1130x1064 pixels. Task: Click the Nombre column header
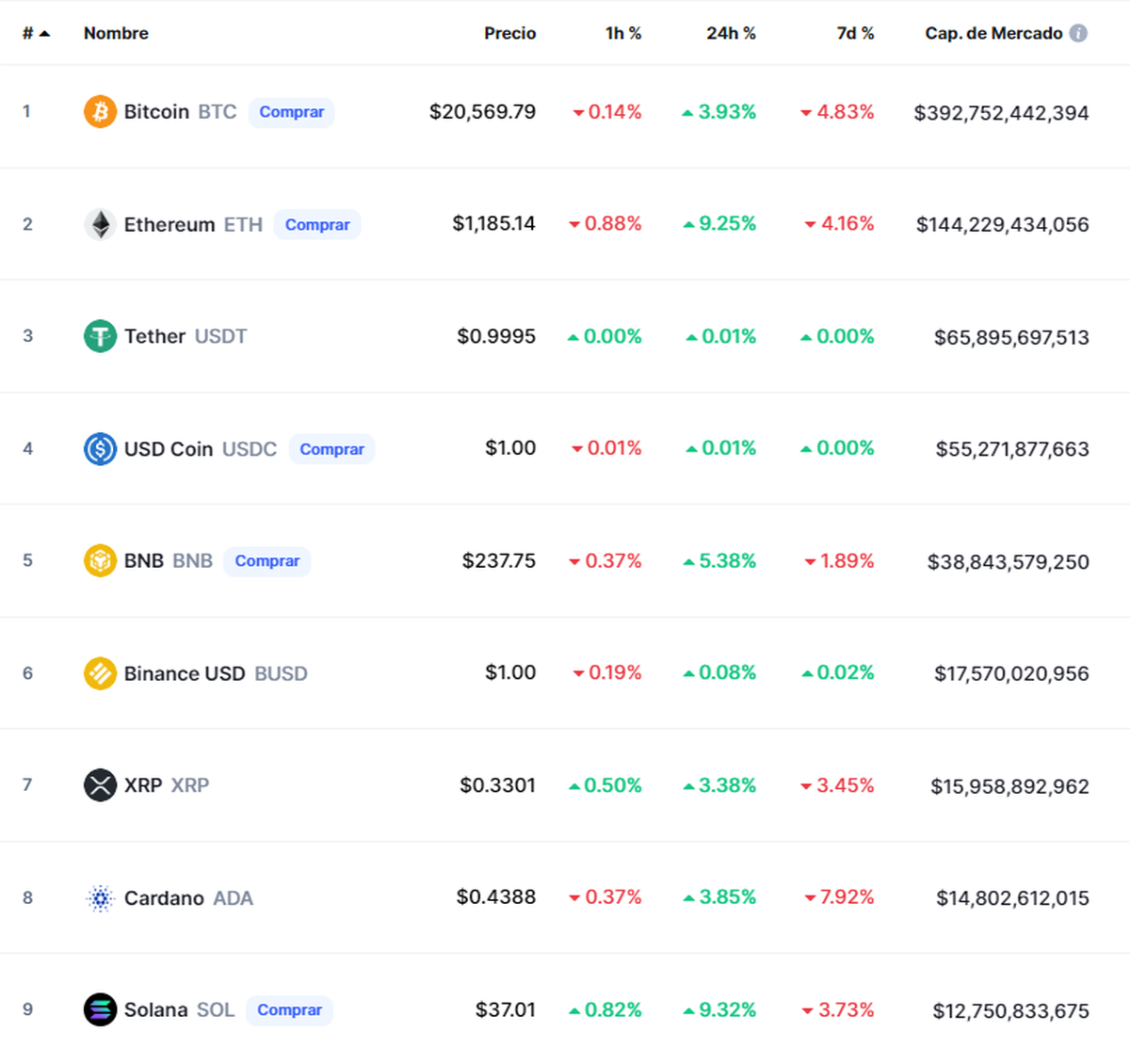point(115,33)
